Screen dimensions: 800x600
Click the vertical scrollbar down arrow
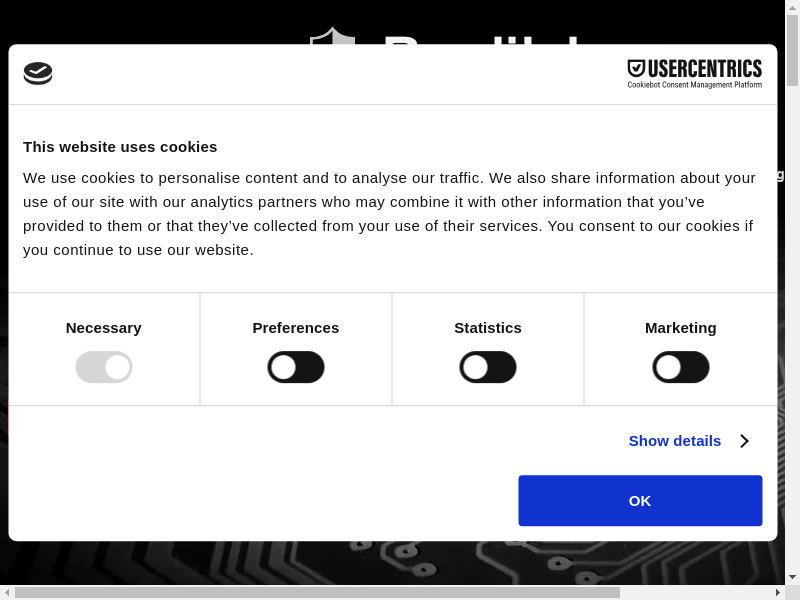[792, 577]
